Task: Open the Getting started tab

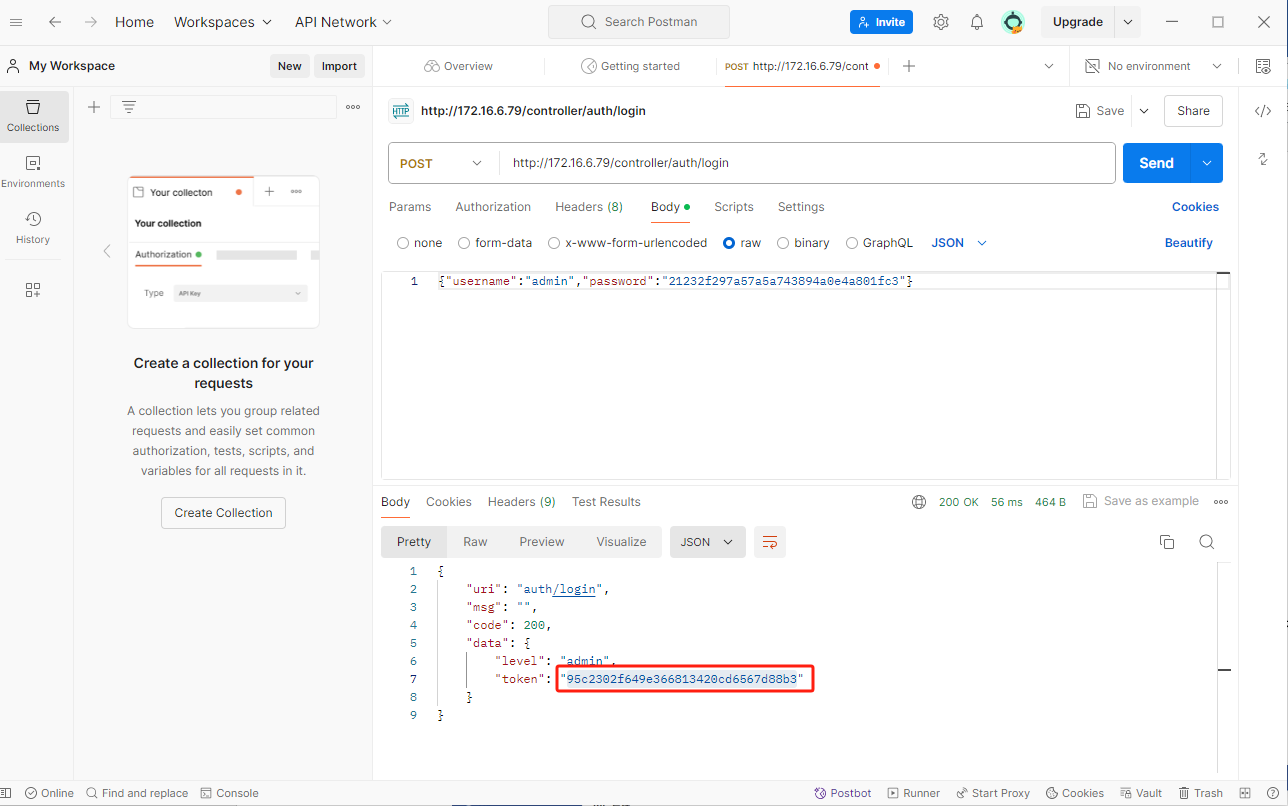Action: (630, 66)
